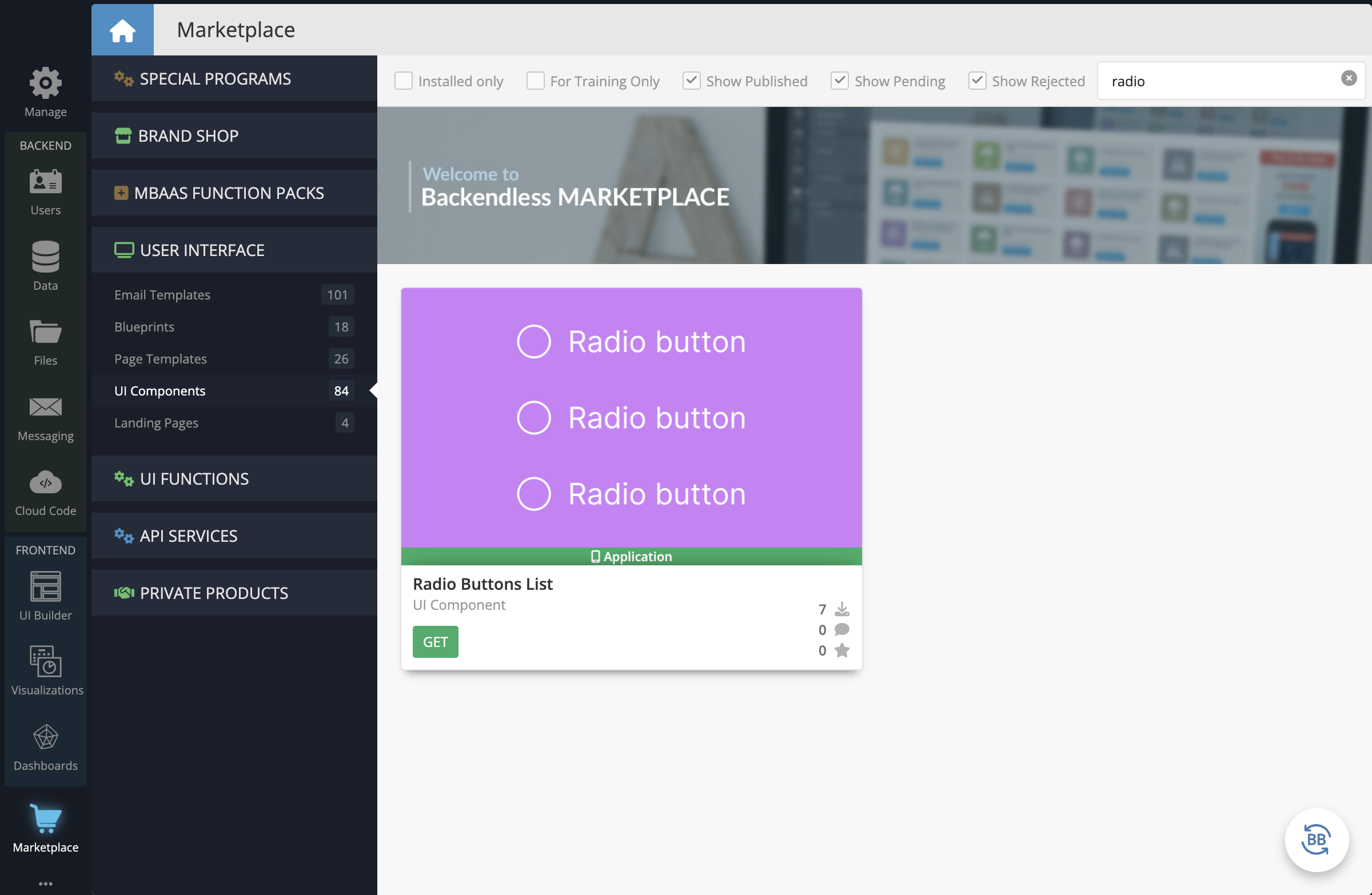Expand the PRIVATE PRODUCTS section

pos(234,593)
